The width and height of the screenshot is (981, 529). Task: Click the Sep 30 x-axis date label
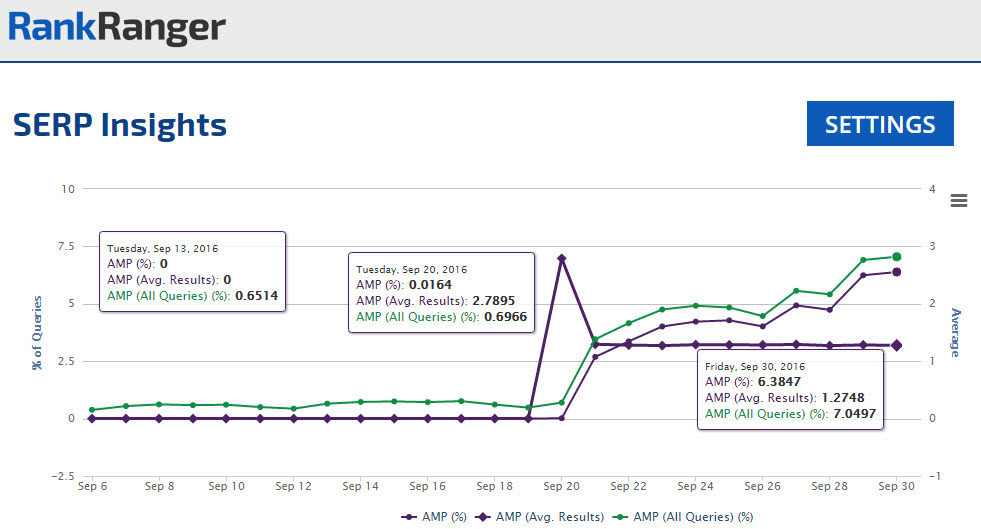[x=896, y=486]
